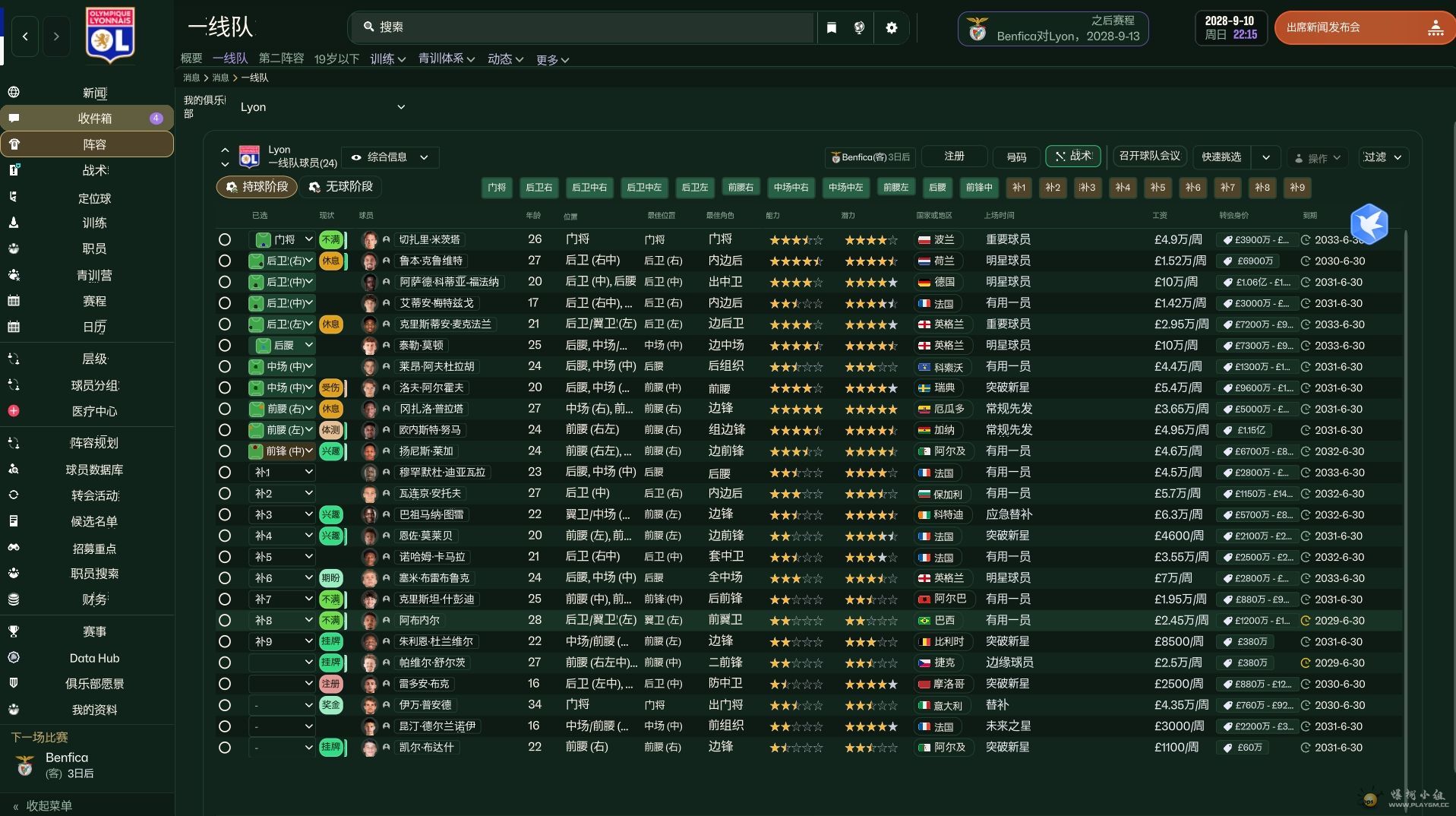The width and height of the screenshot is (1456, 816).
Task: Select the row radio for 鲁本·克鲁维特
Action: coord(225,261)
